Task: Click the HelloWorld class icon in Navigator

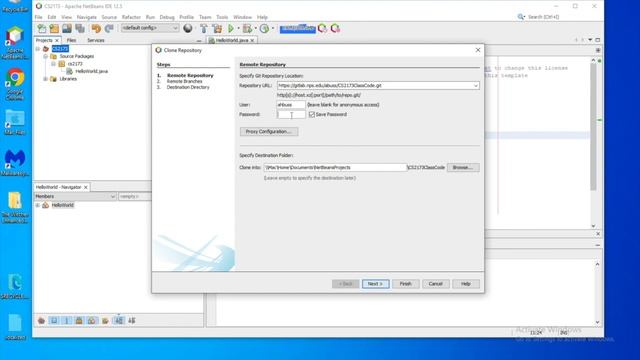Action: pyautogui.click(x=46, y=205)
